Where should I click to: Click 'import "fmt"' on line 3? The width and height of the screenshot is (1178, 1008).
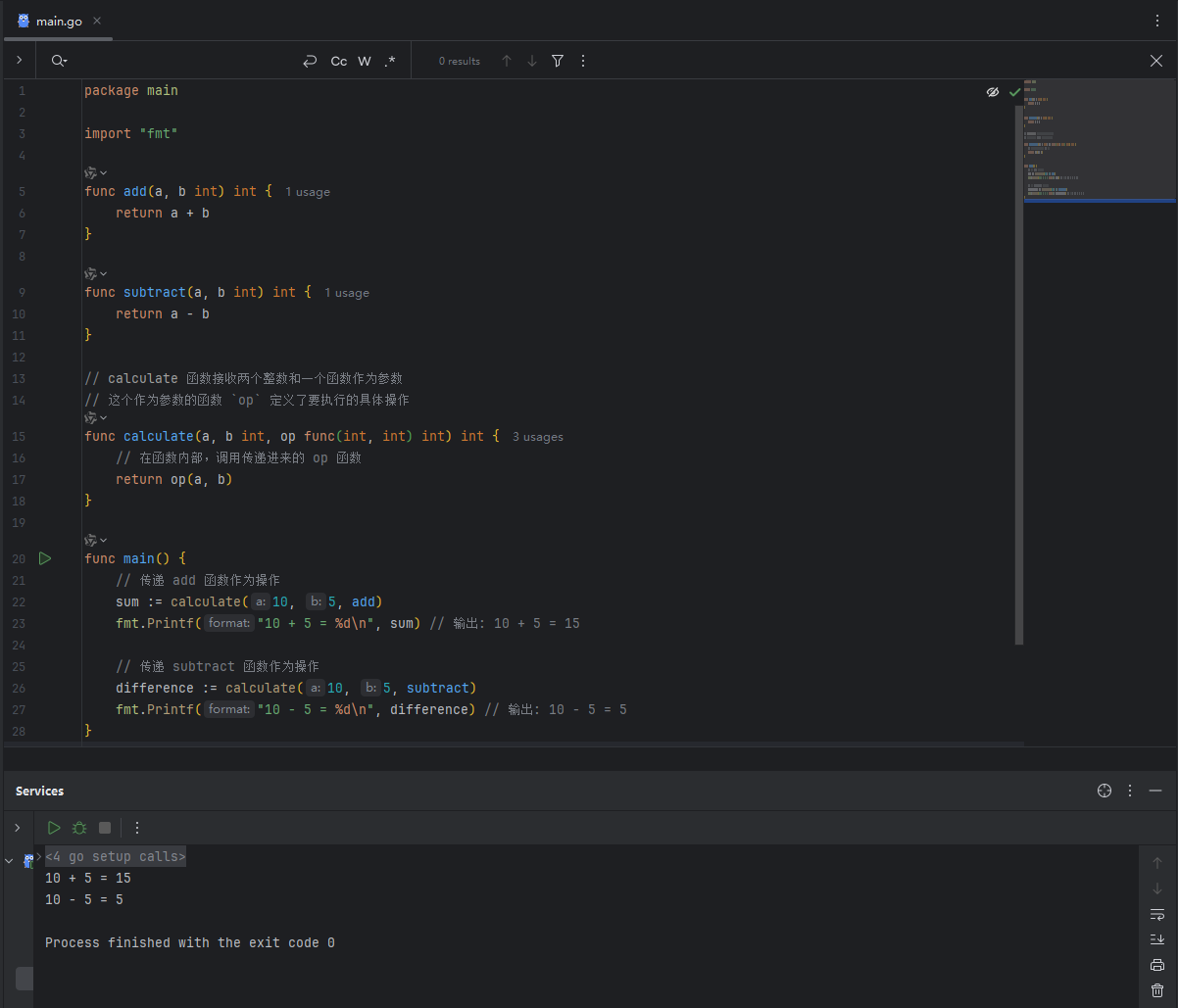[131, 133]
